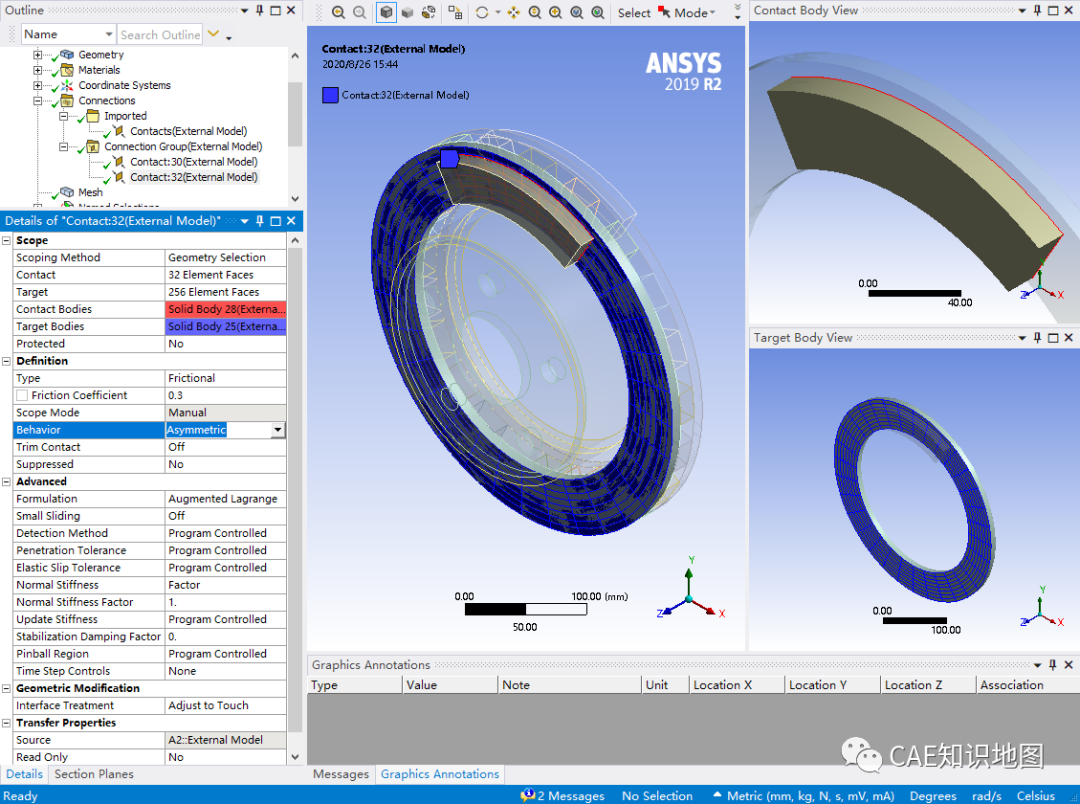The width and height of the screenshot is (1080, 804).
Task: Click the Select toolbar label
Action: (x=634, y=12)
